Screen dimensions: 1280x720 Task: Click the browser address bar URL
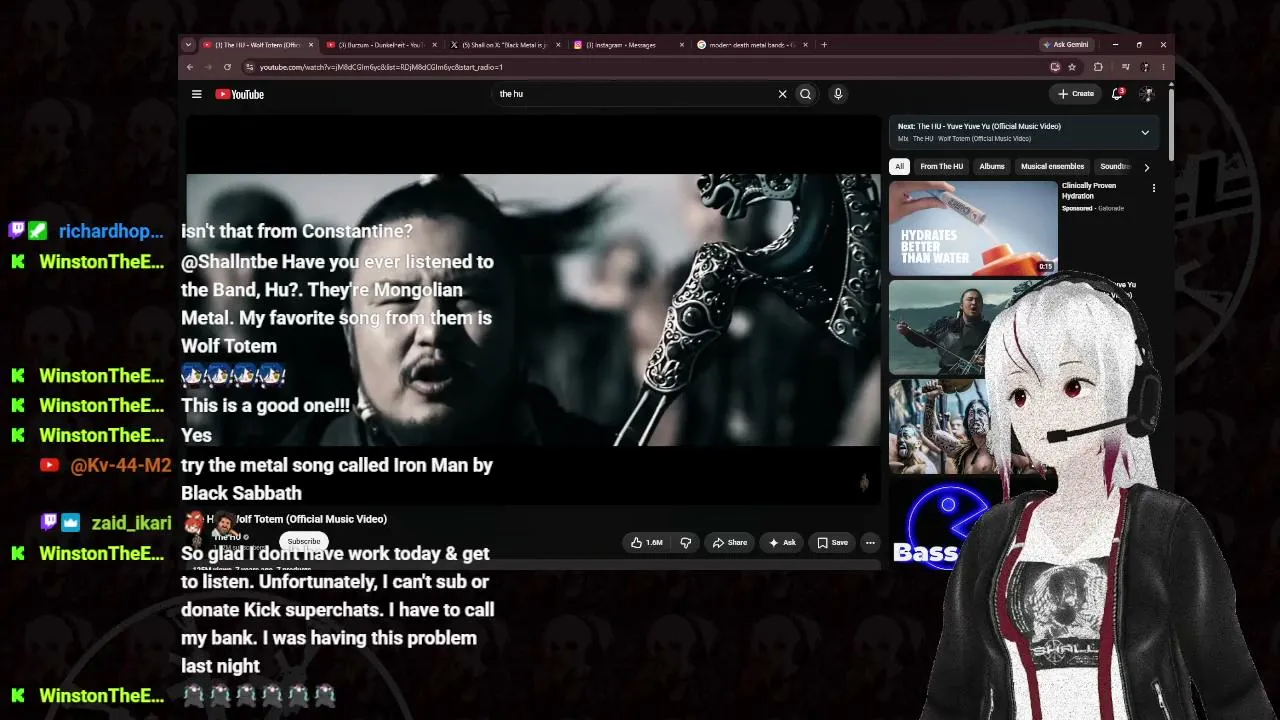[381, 67]
